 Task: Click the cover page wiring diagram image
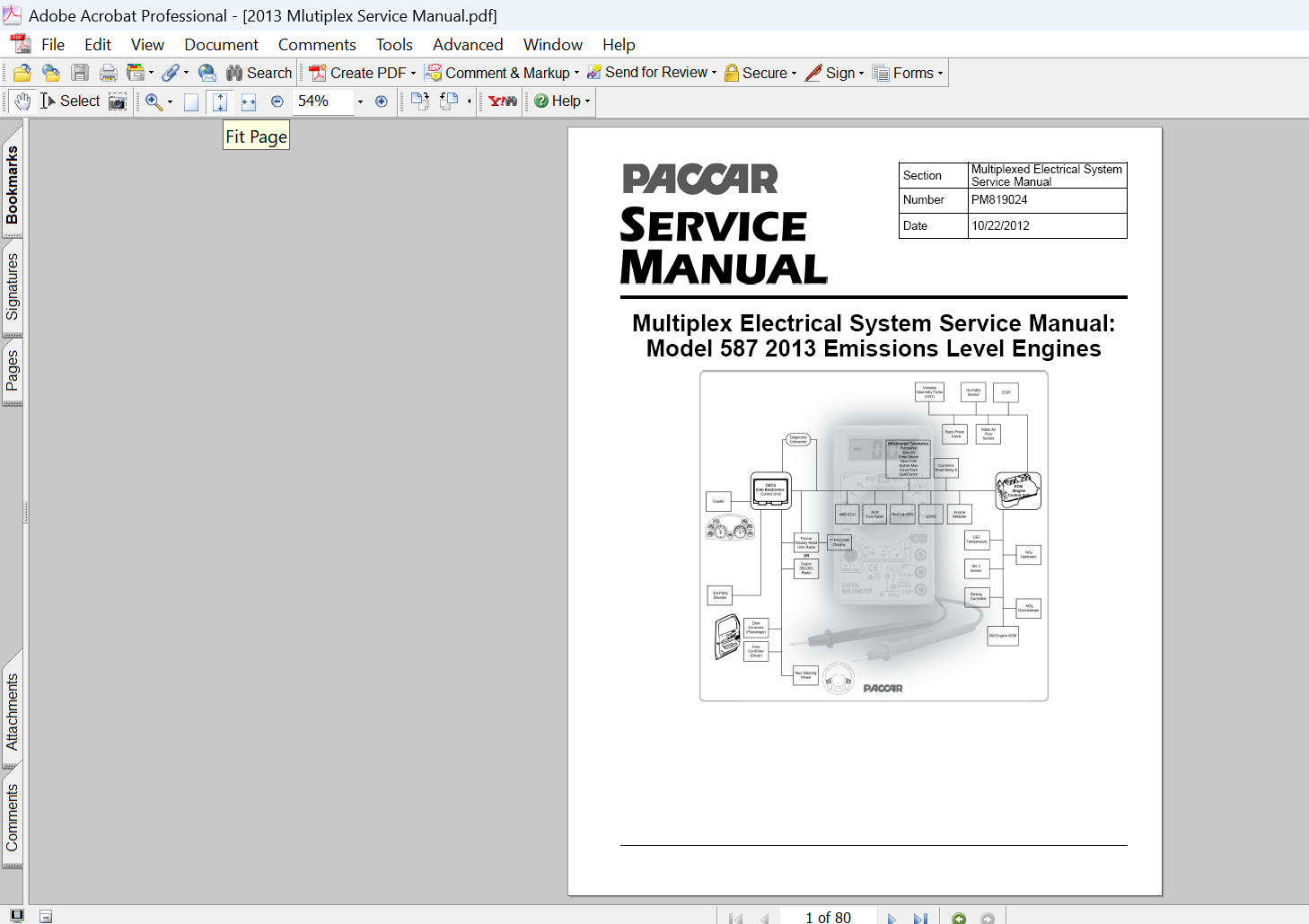tap(874, 536)
